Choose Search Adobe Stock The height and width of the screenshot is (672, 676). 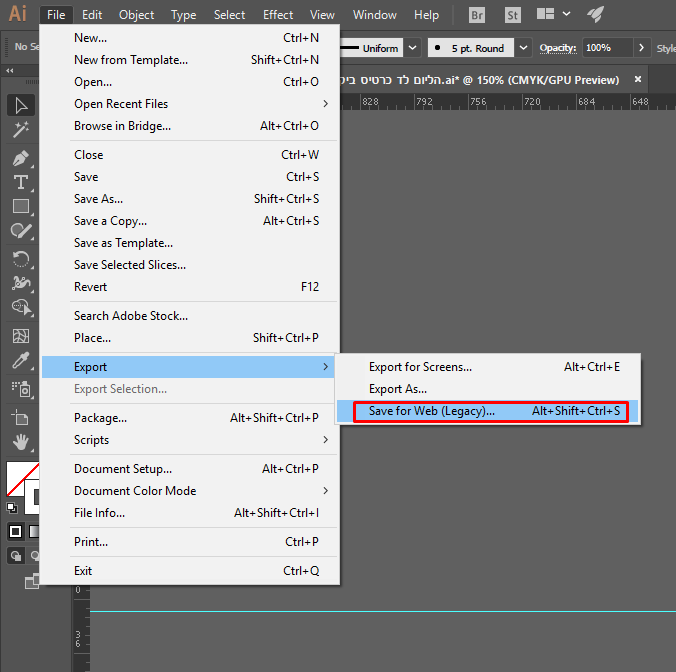tap(189, 316)
